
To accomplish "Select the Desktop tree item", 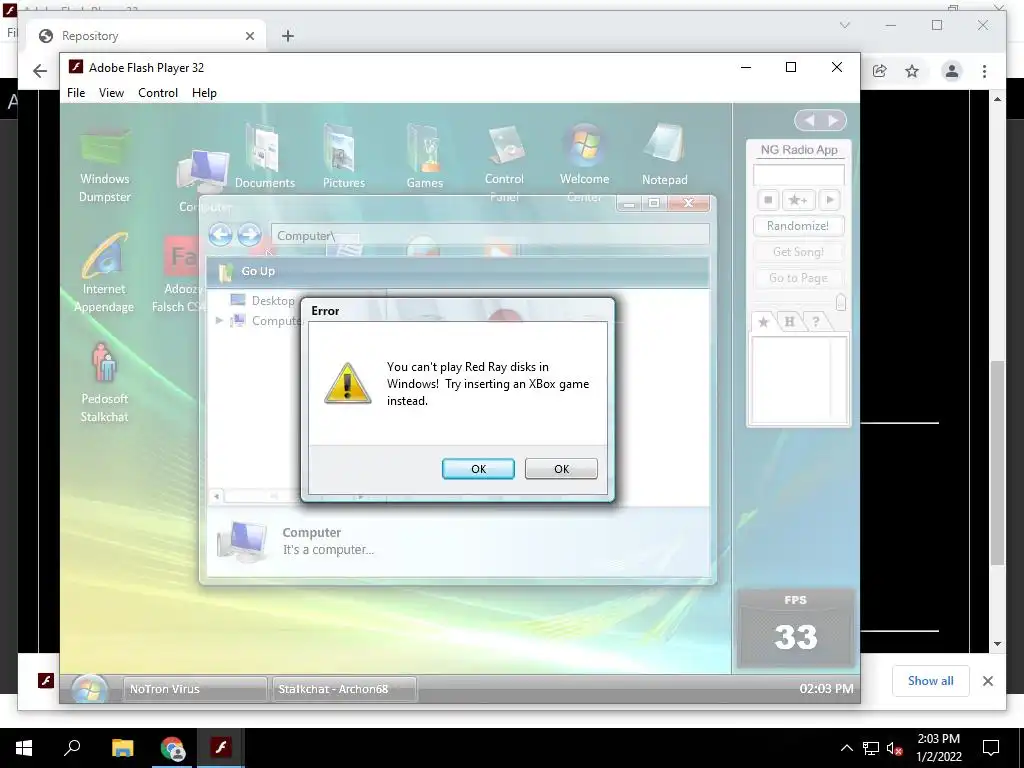I will pyautogui.click(x=263, y=300).
